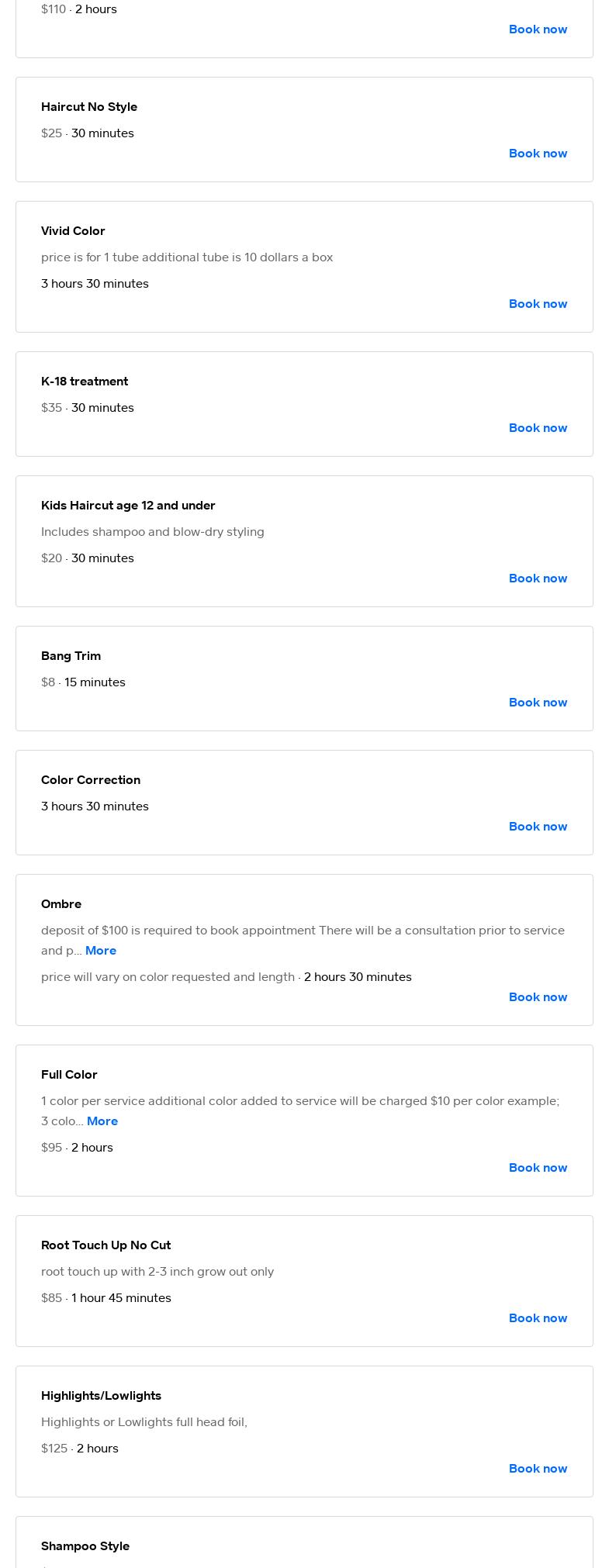Book the $110 two-hour service at top

click(538, 29)
